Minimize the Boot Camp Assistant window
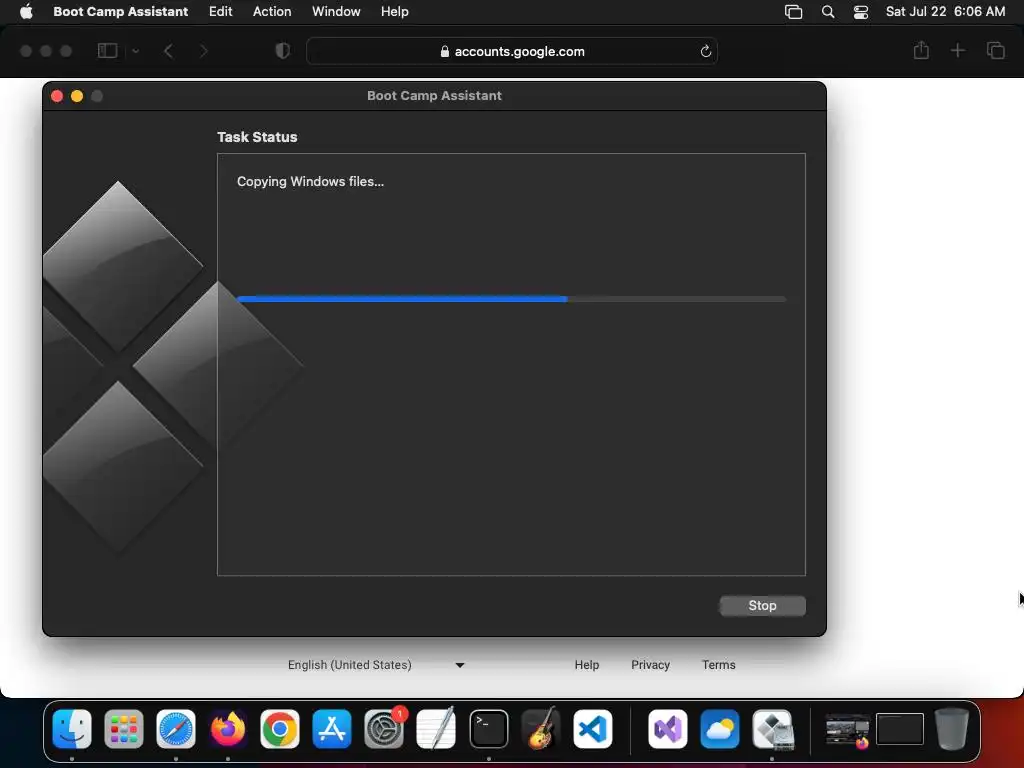 click(77, 96)
